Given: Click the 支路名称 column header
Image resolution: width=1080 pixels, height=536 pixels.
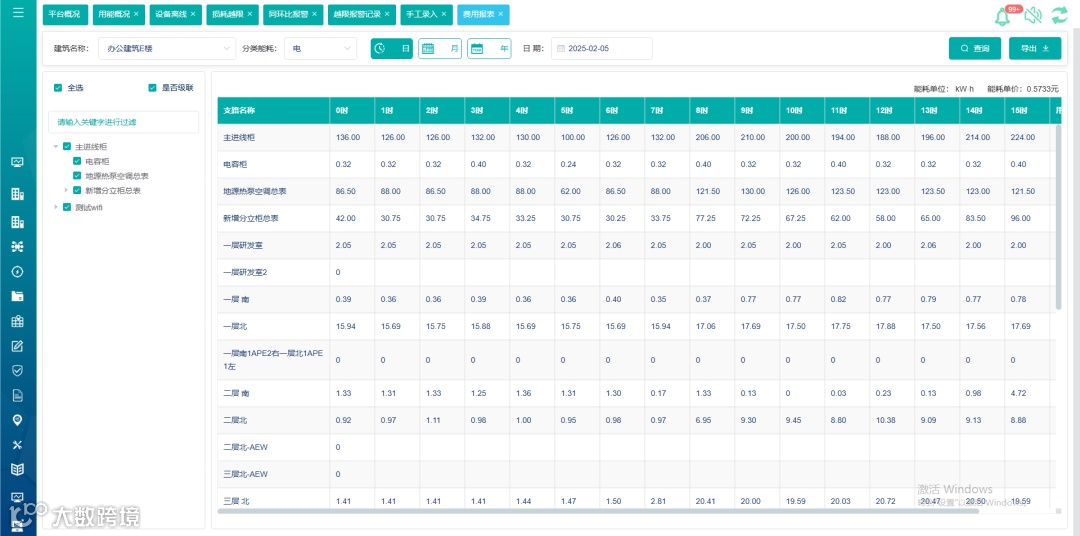Looking at the screenshot, I should pos(273,110).
